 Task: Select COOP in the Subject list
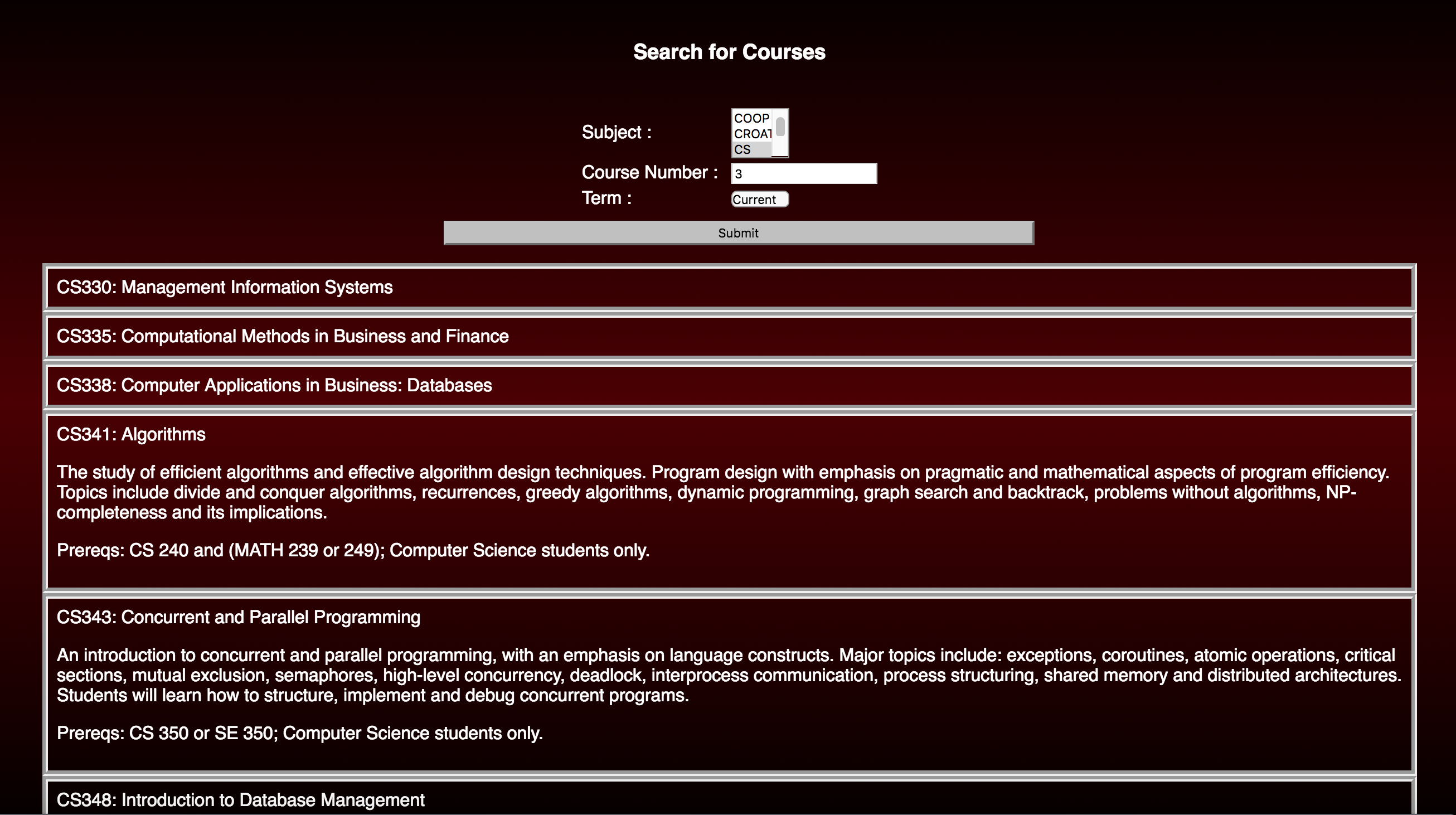click(x=752, y=118)
